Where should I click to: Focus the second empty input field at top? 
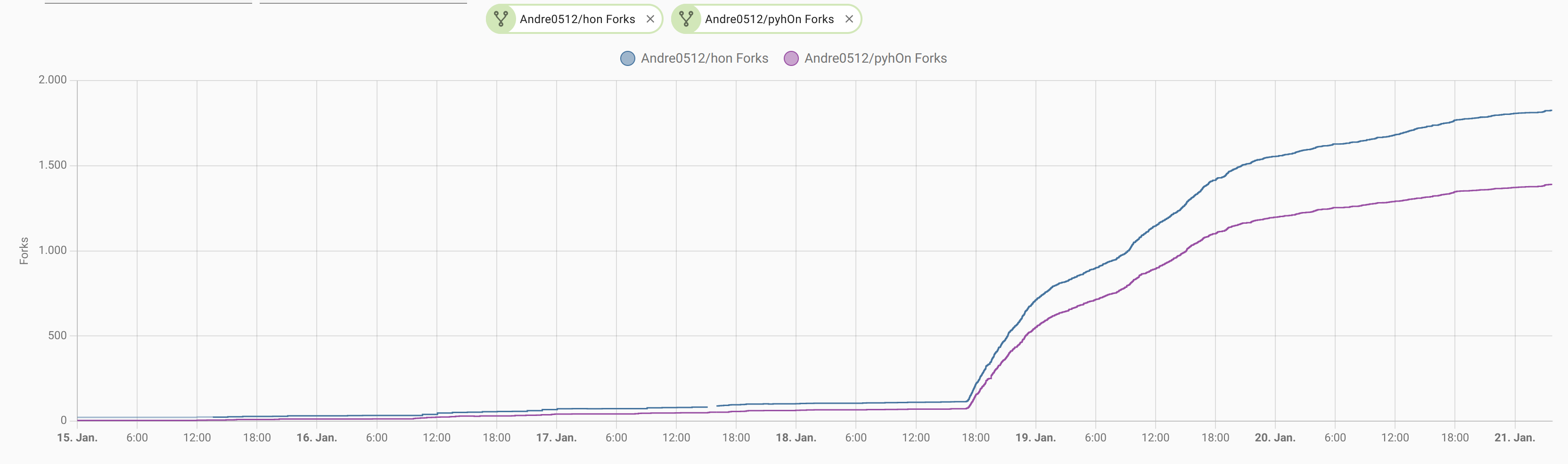coord(363,2)
